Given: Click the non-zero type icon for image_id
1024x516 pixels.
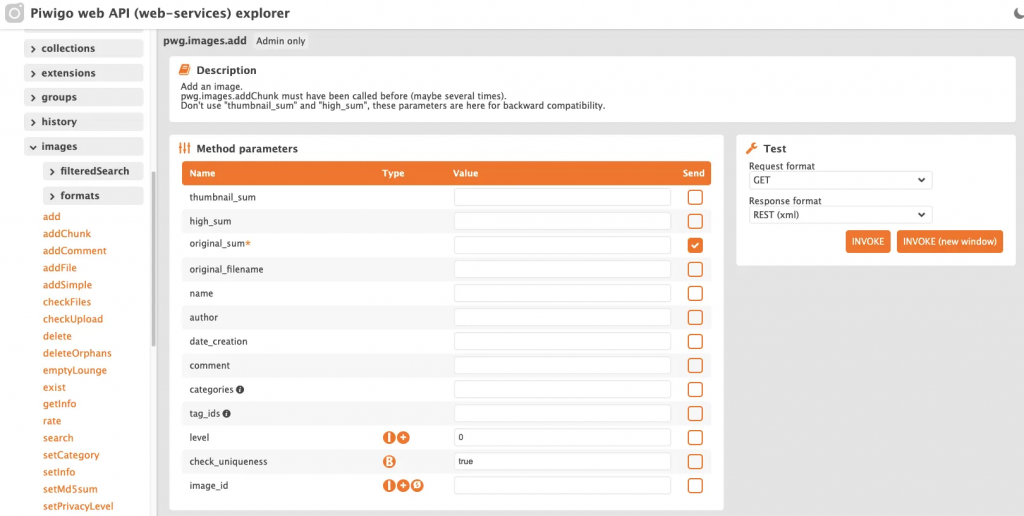Looking at the screenshot, I should click(417, 485).
